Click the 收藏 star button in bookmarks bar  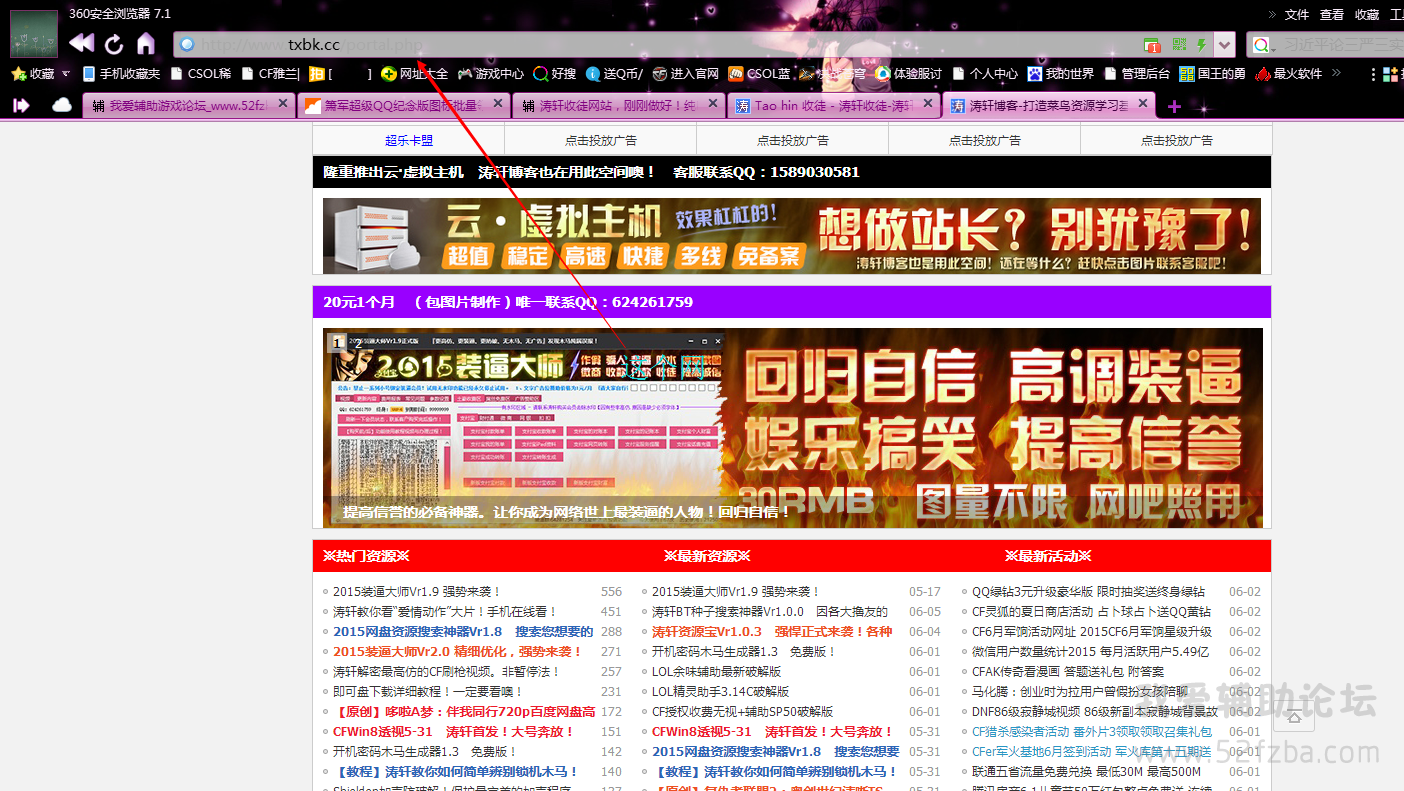[x=33, y=74]
